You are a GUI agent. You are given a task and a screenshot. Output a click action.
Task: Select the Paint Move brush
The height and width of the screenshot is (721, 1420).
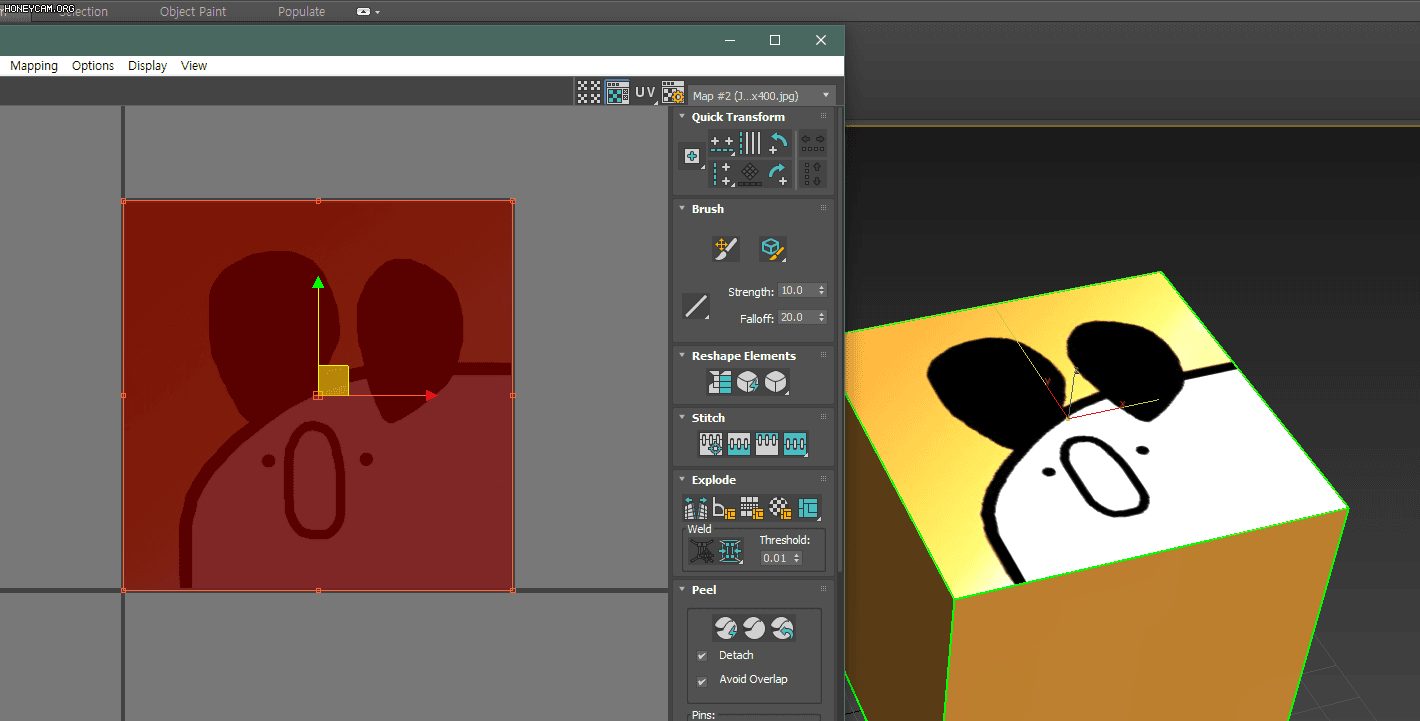(x=726, y=249)
